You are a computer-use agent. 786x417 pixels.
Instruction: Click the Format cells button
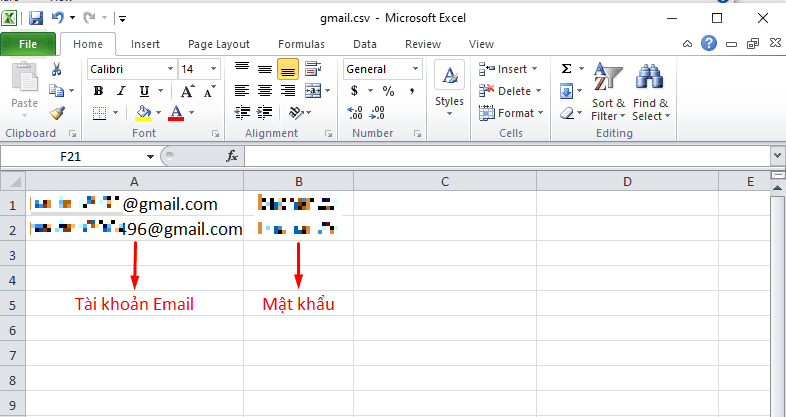[x=511, y=113]
